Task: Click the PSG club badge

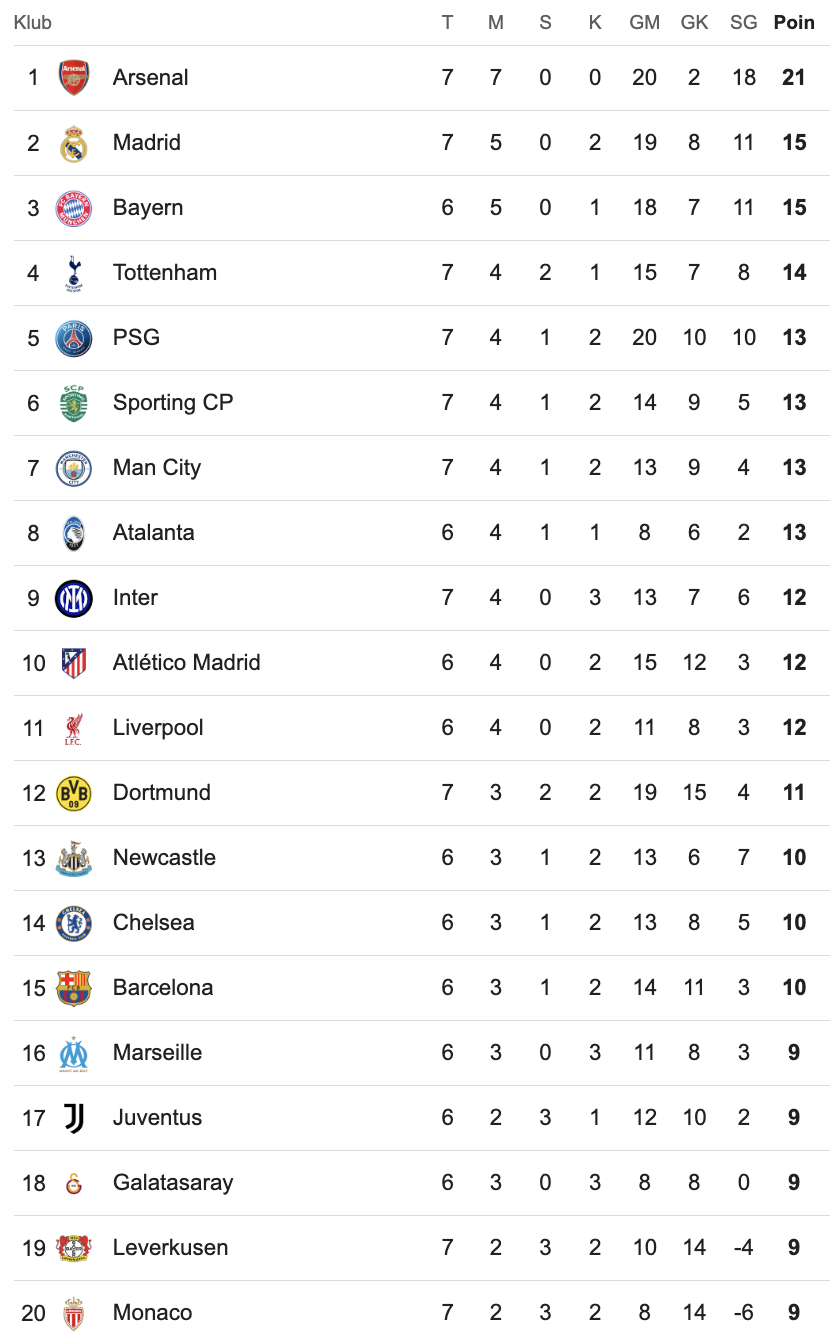Action: coord(74,338)
